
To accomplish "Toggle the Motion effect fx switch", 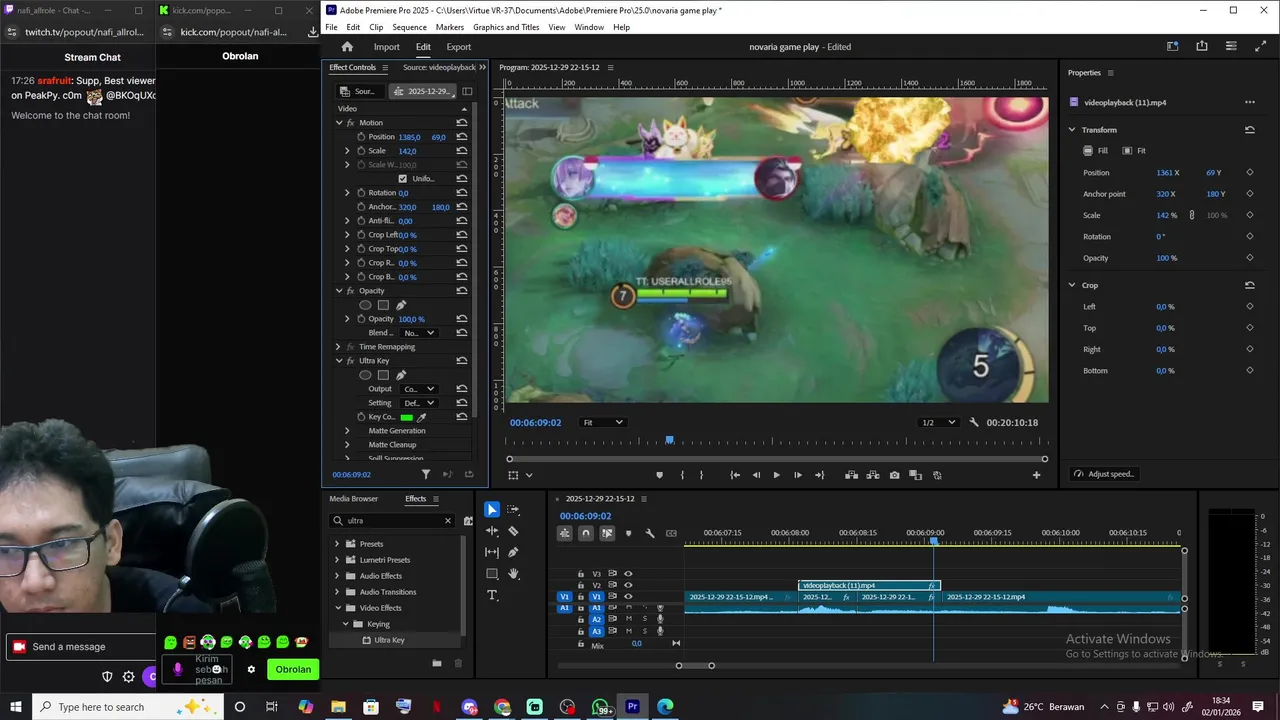I will tap(351, 123).
